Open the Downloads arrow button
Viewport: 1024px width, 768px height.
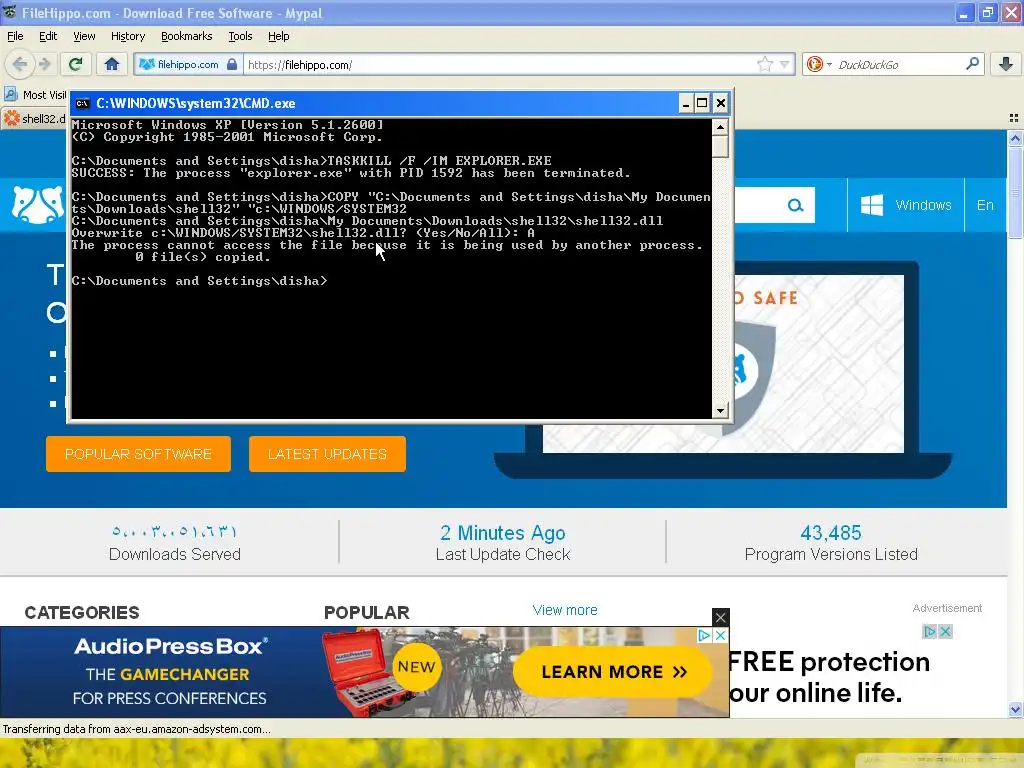(x=1006, y=64)
